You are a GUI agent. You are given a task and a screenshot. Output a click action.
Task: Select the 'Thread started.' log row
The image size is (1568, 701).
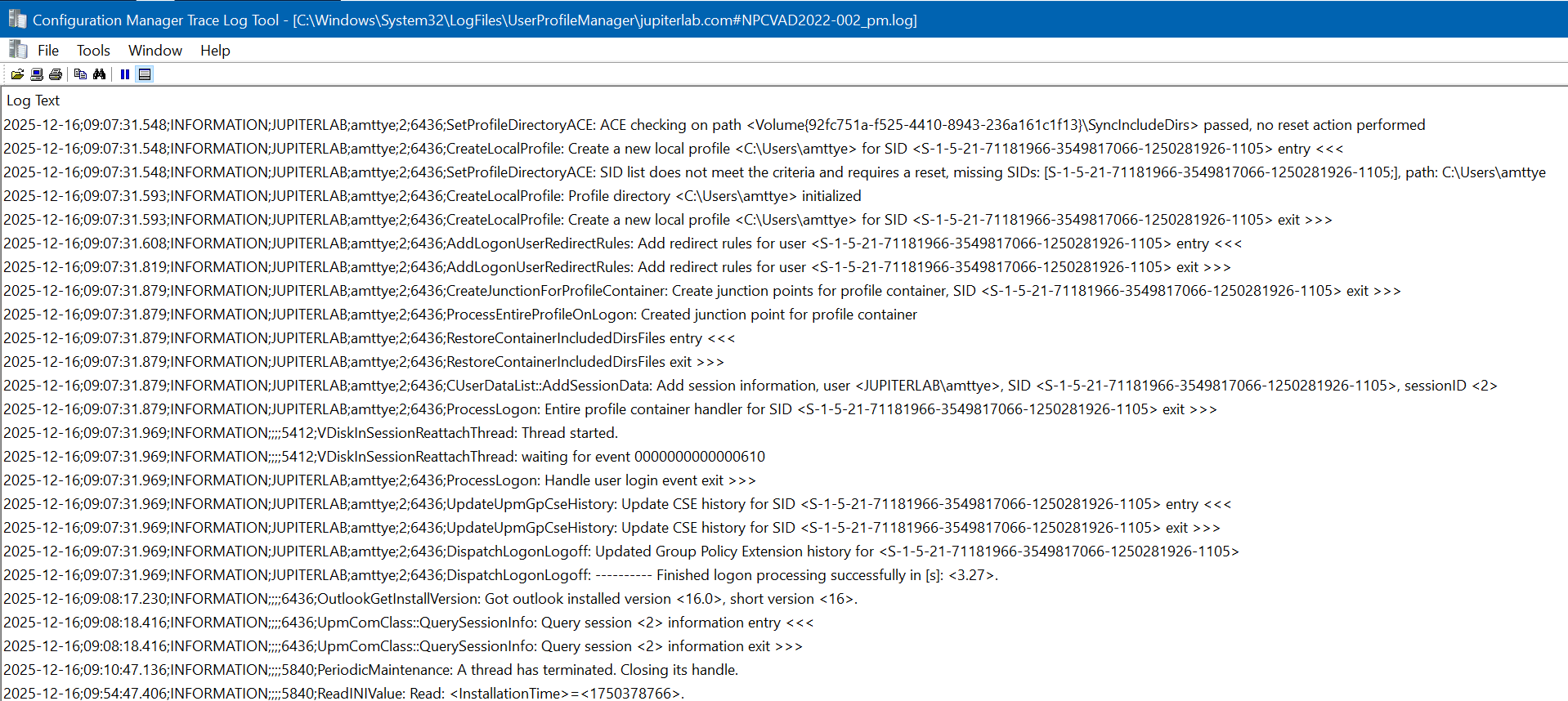[x=784, y=433]
